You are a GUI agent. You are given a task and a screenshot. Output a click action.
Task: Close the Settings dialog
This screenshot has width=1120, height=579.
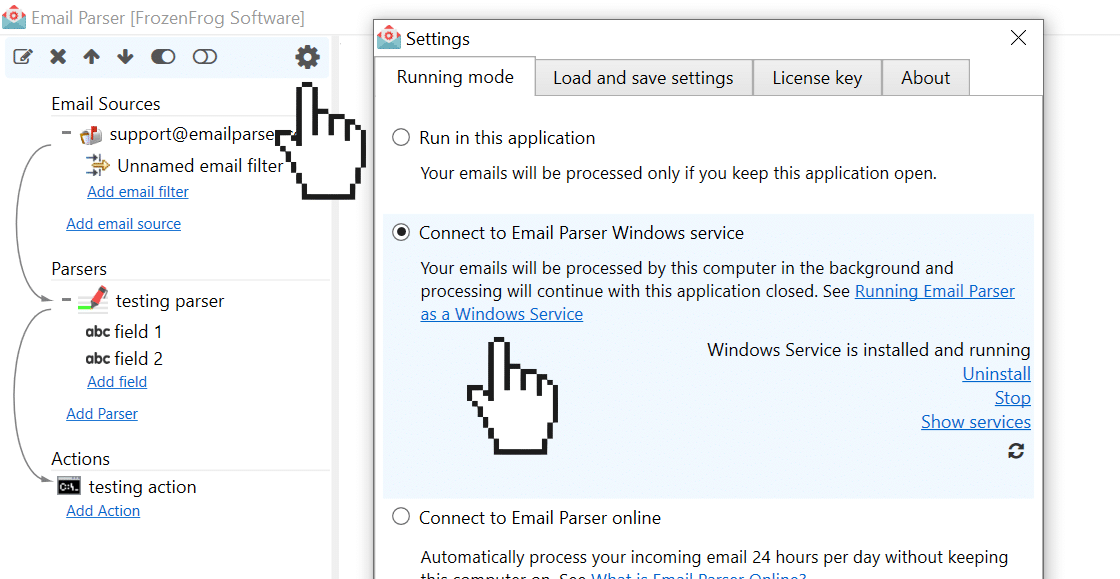point(1019,38)
